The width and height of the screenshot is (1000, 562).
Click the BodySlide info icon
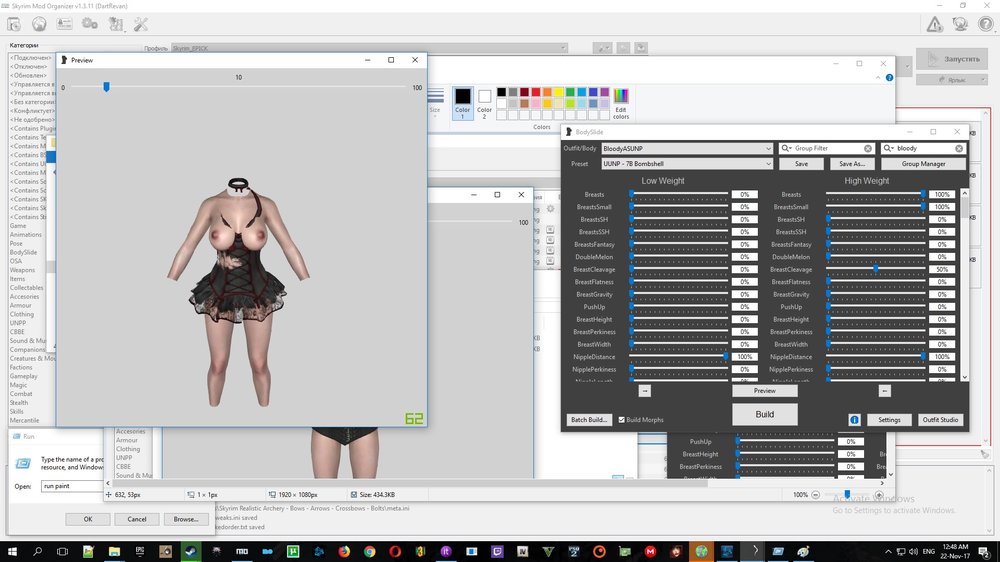[854, 420]
